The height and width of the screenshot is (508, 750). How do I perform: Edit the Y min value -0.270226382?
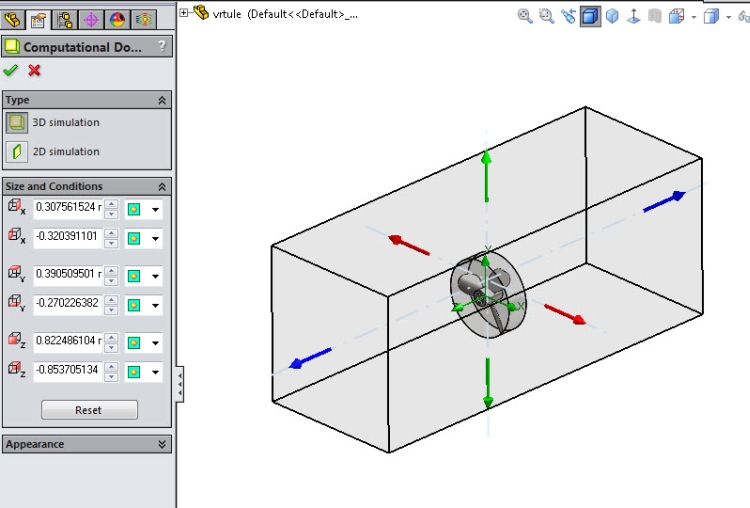68,303
